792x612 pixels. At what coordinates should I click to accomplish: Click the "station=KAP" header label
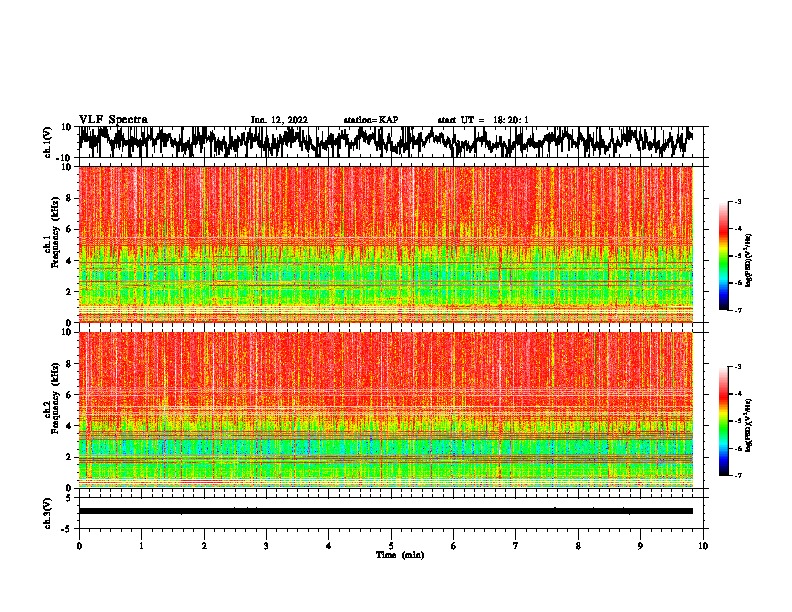click(371, 120)
